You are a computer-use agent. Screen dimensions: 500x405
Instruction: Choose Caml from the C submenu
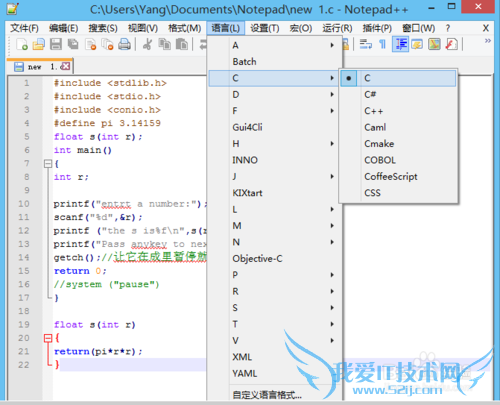click(x=398, y=127)
